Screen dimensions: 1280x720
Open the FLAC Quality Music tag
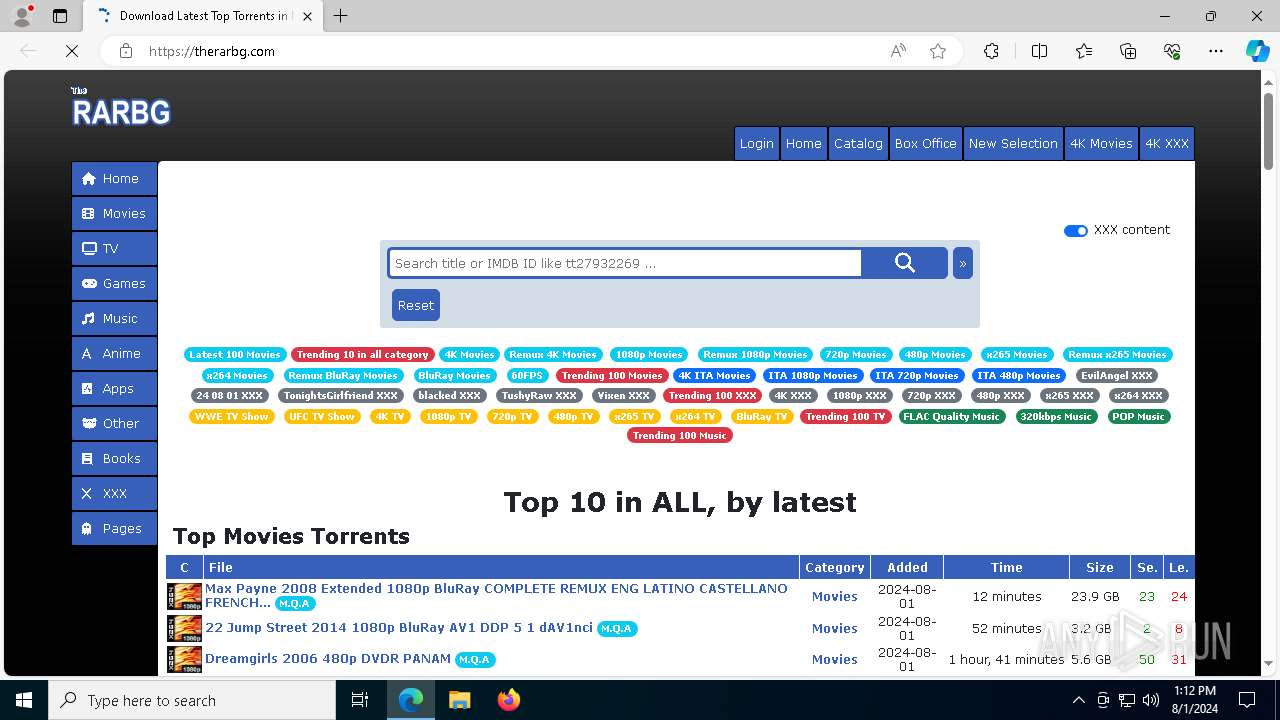click(951, 416)
